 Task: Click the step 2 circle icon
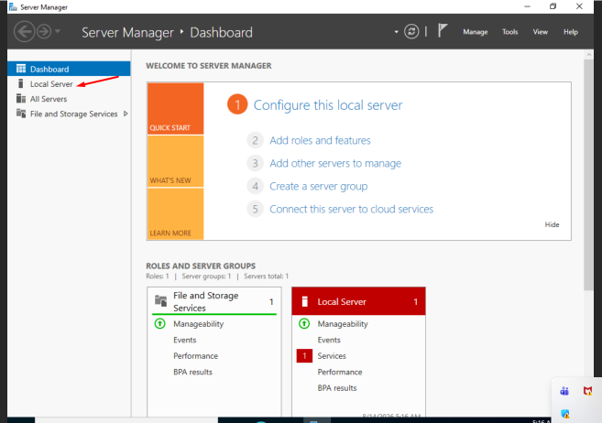tap(255, 140)
